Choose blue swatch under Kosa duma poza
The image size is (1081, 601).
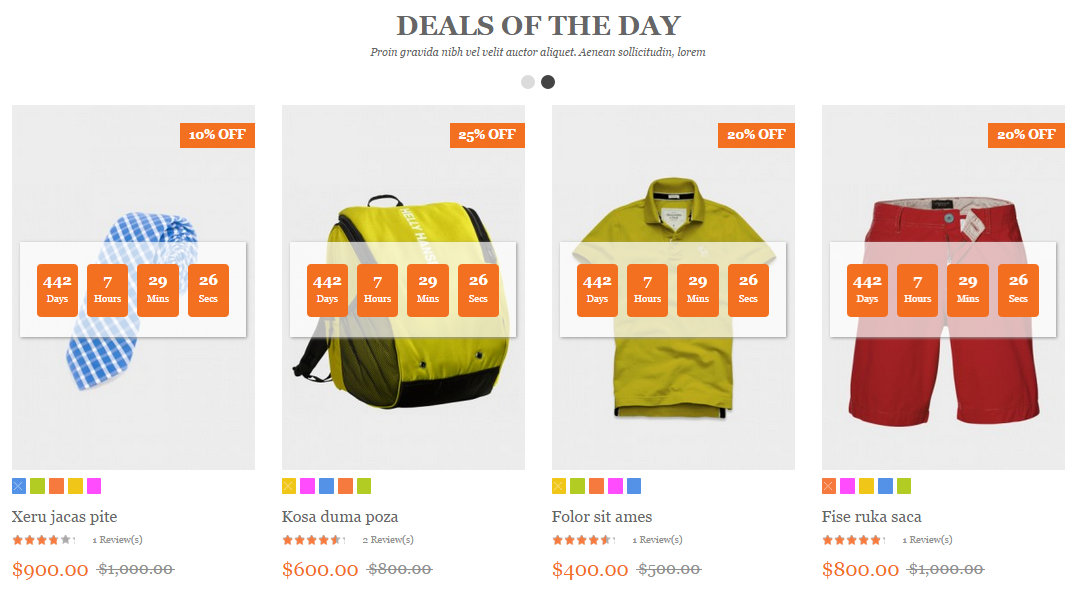click(x=326, y=486)
